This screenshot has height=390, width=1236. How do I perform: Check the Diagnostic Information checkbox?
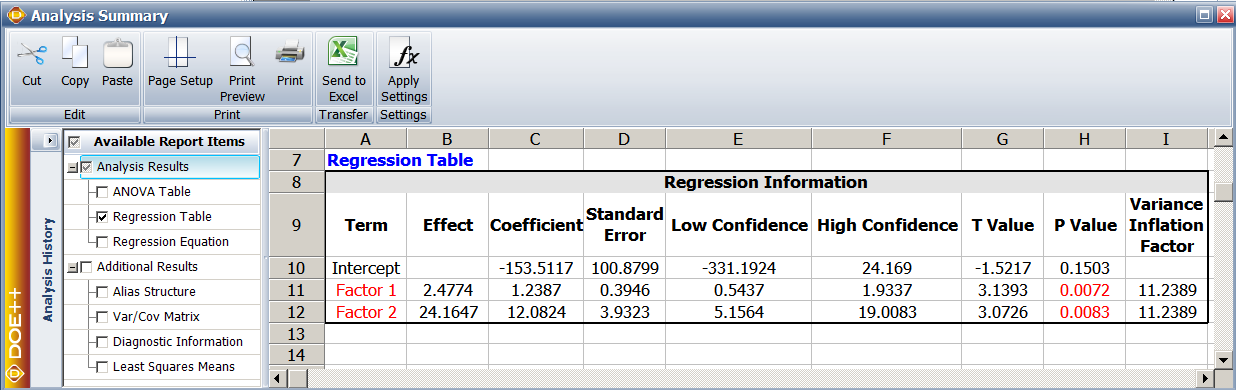[102, 342]
